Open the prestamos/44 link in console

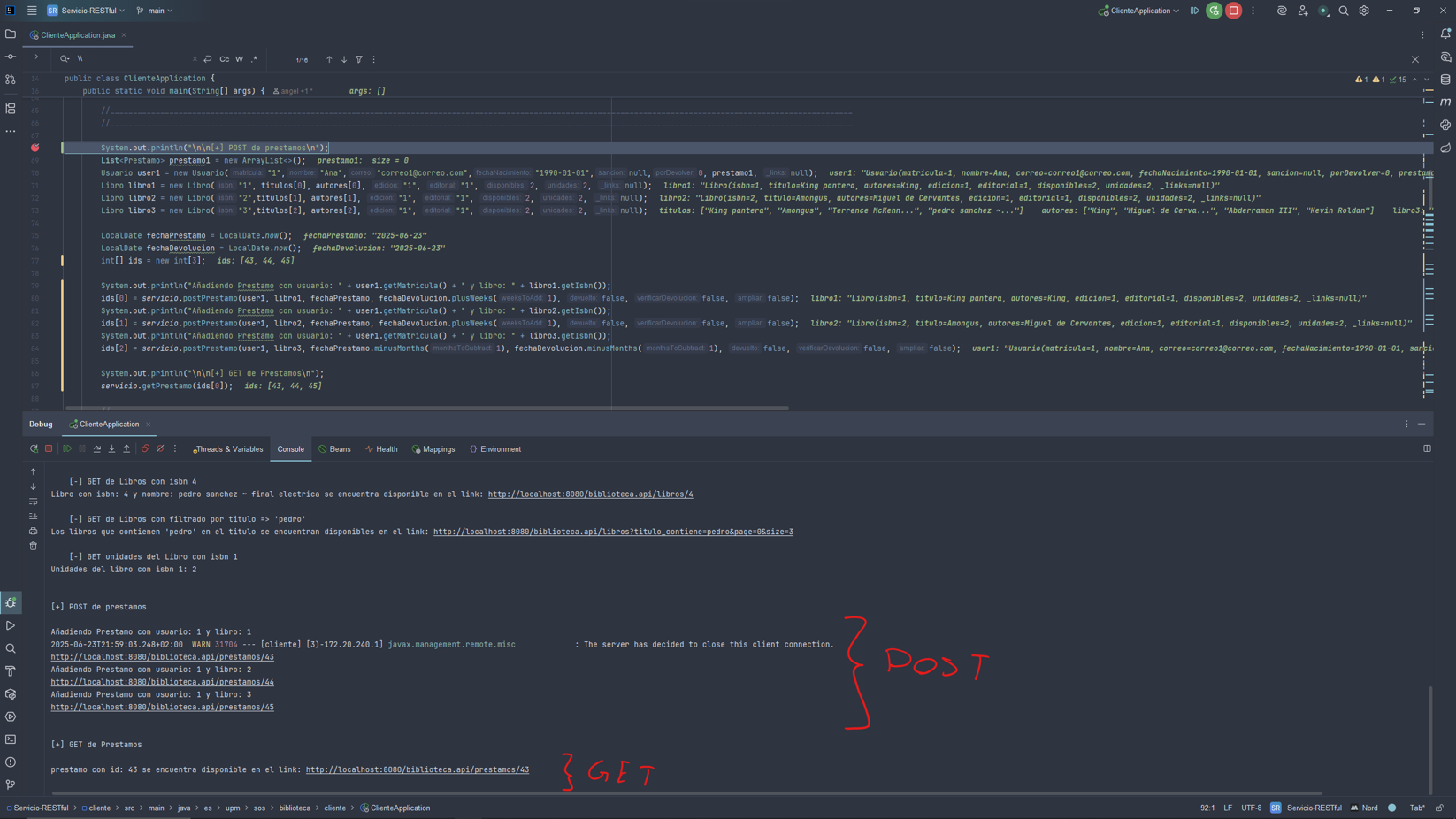pos(162,682)
